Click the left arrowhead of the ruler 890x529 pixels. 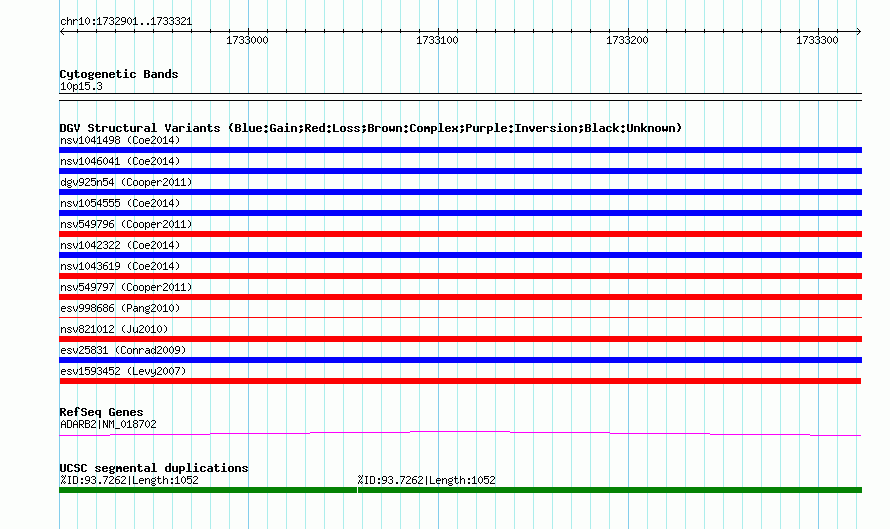[62, 32]
